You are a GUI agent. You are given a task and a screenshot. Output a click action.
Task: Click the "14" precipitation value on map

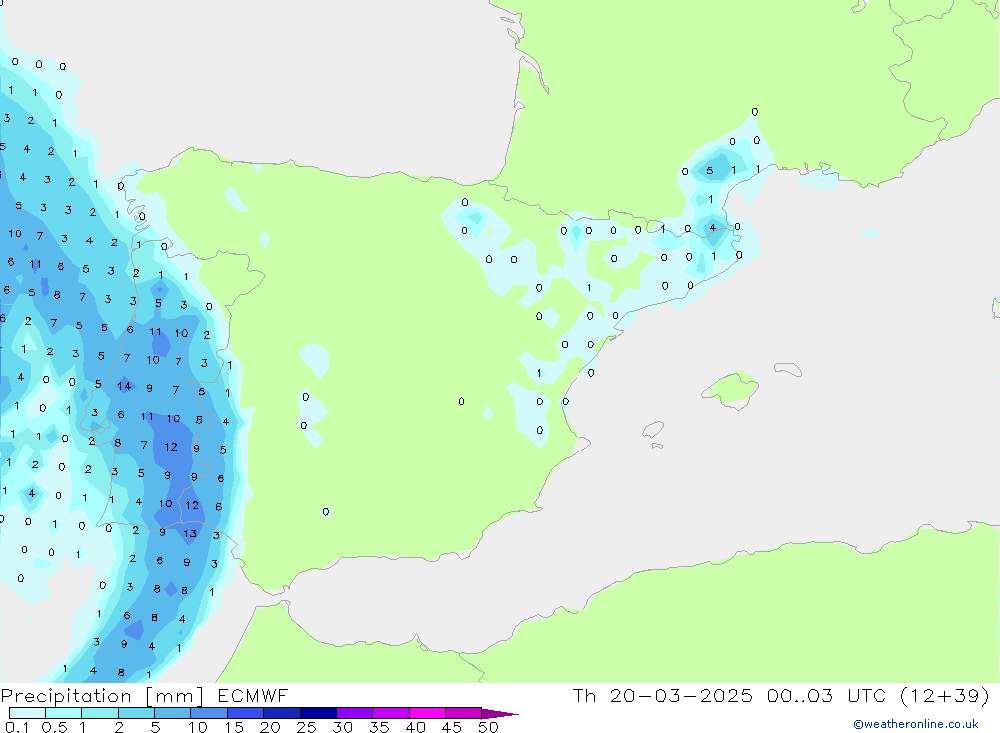pos(124,386)
